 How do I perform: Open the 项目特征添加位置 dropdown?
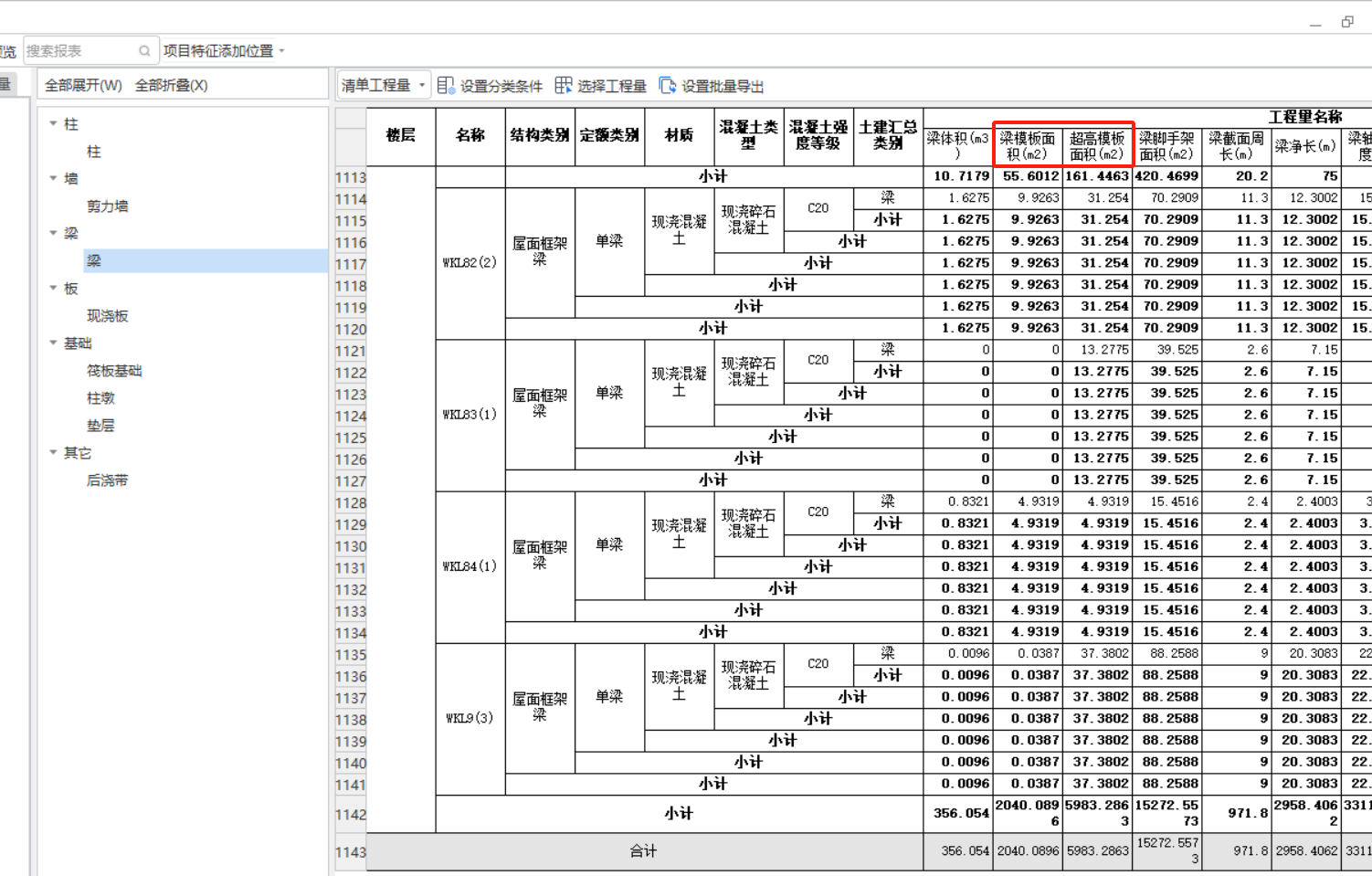click(224, 51)
